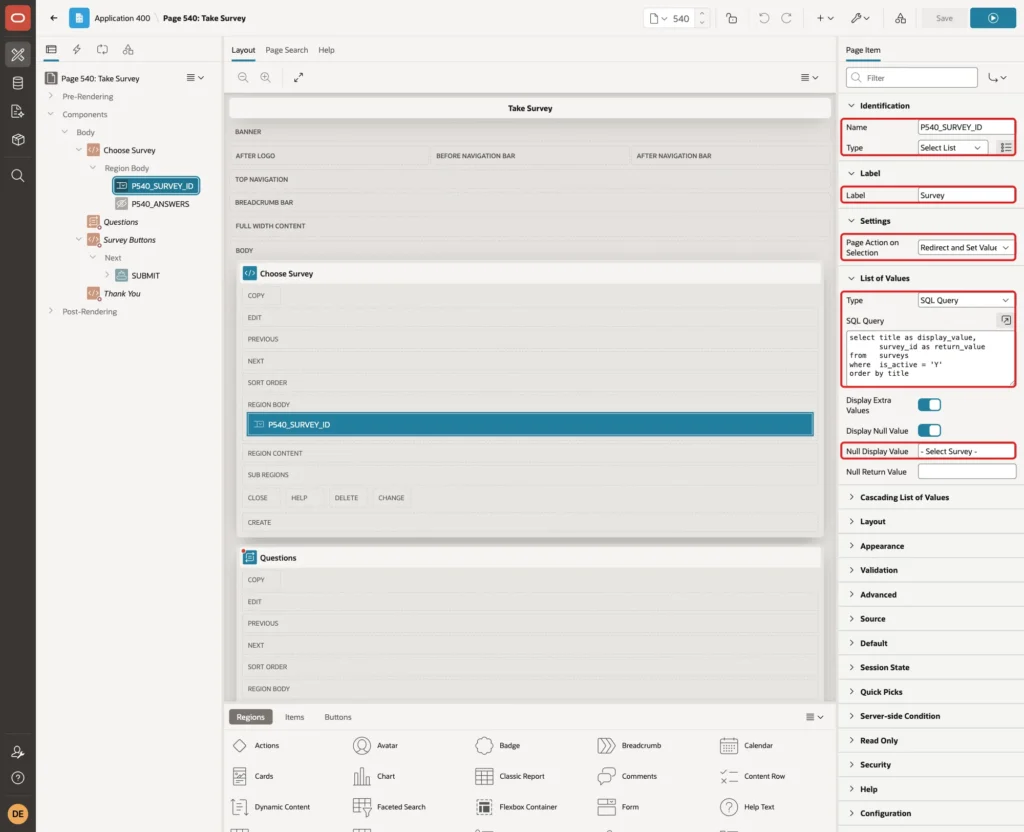1024x832 pixels.
Task: Click the Save button
Action: tap(944, 18)
